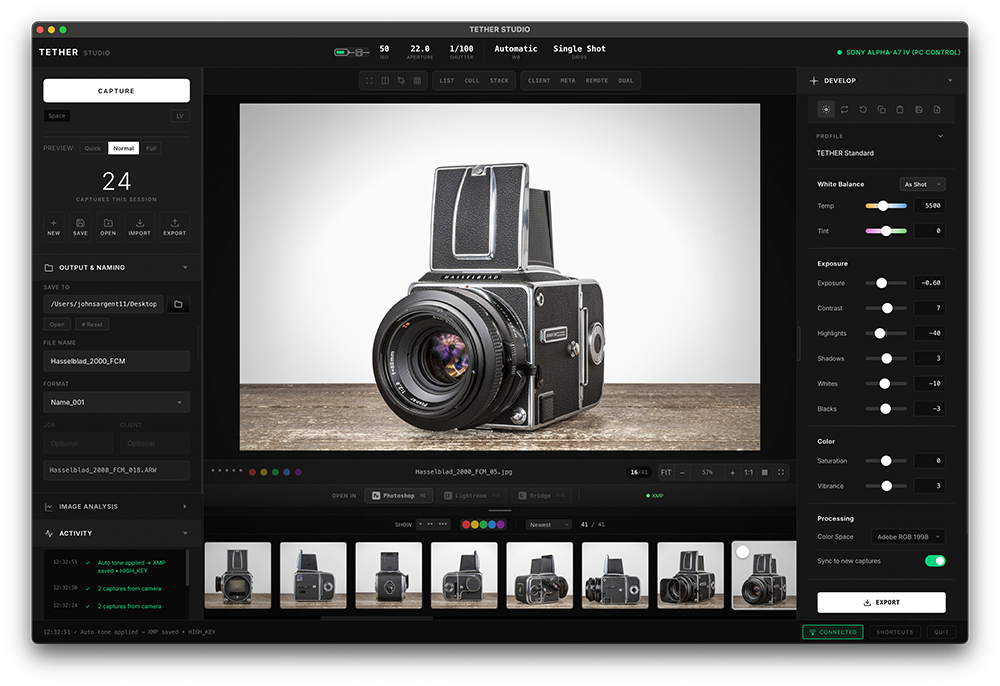Click the NEW session icon

coord(54,227)
